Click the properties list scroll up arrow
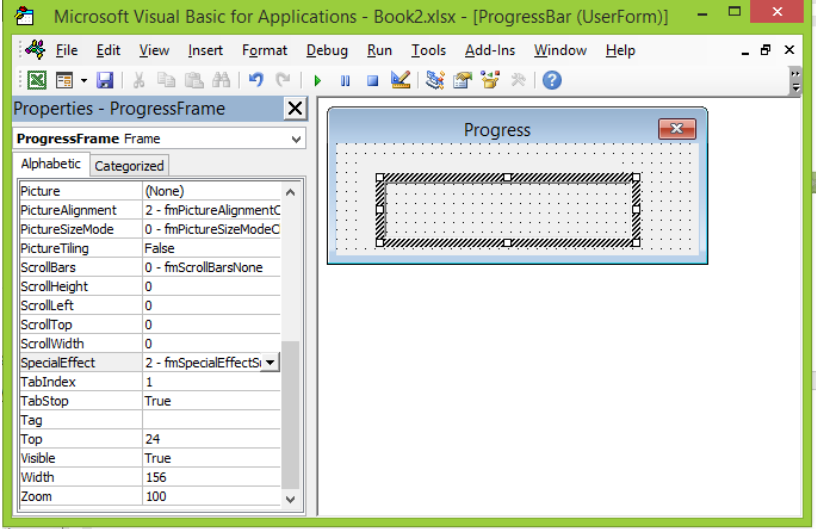This screenshot has height=529, width=817. pyautogui.click(x=291, y=192)
